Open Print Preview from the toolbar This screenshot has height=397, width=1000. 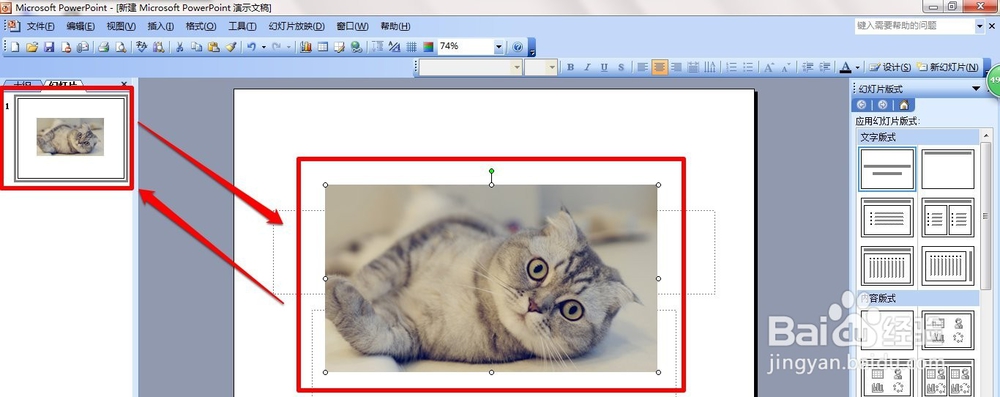121,47
